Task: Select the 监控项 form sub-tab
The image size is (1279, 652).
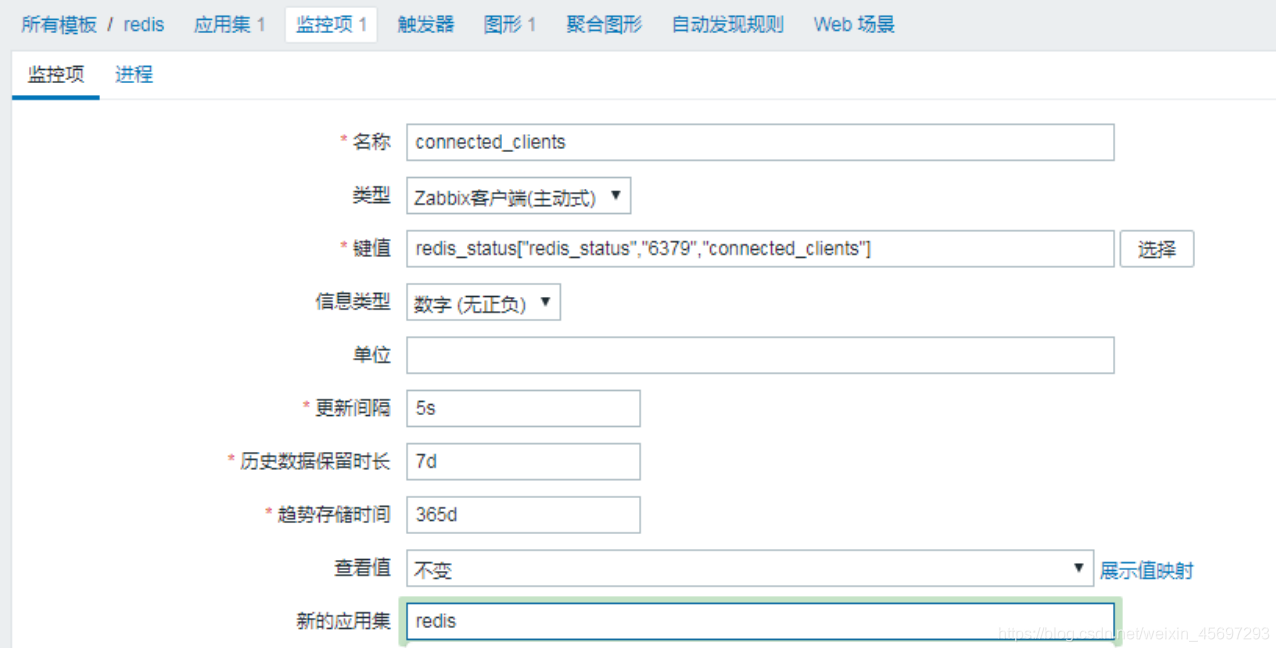Action: [x=56, y=75]
